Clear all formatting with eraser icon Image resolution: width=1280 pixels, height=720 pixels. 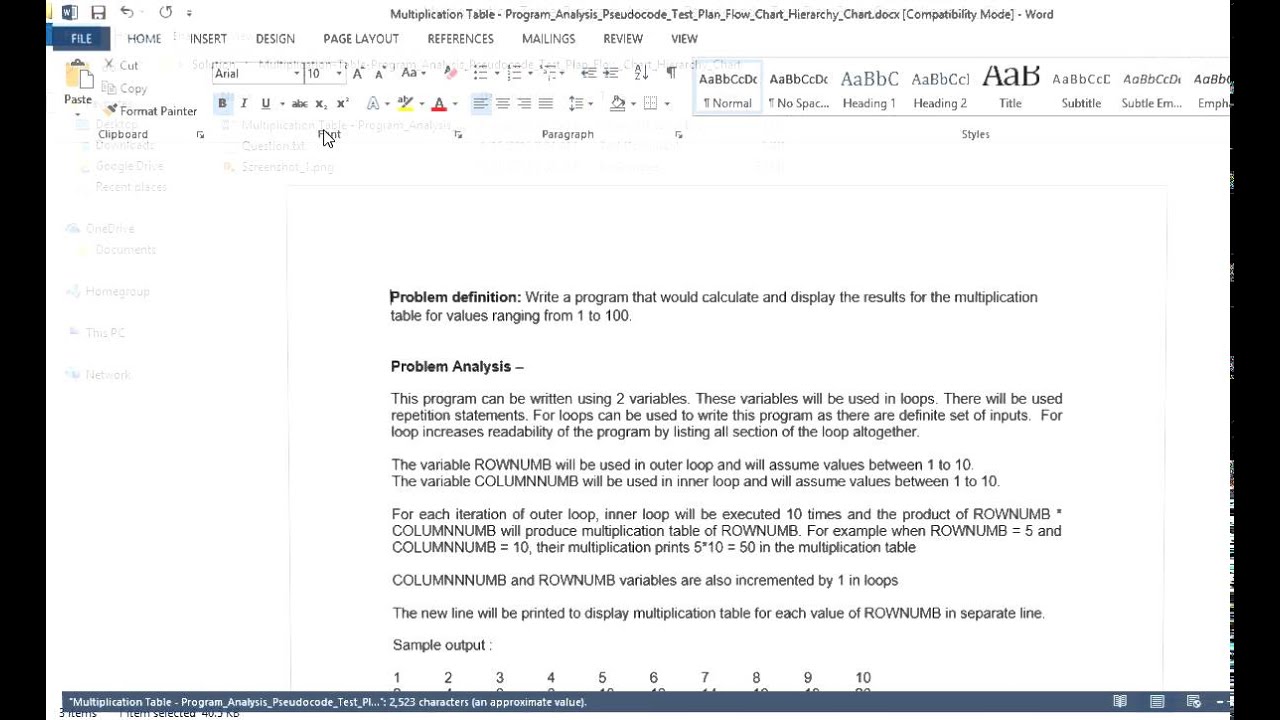451,73
